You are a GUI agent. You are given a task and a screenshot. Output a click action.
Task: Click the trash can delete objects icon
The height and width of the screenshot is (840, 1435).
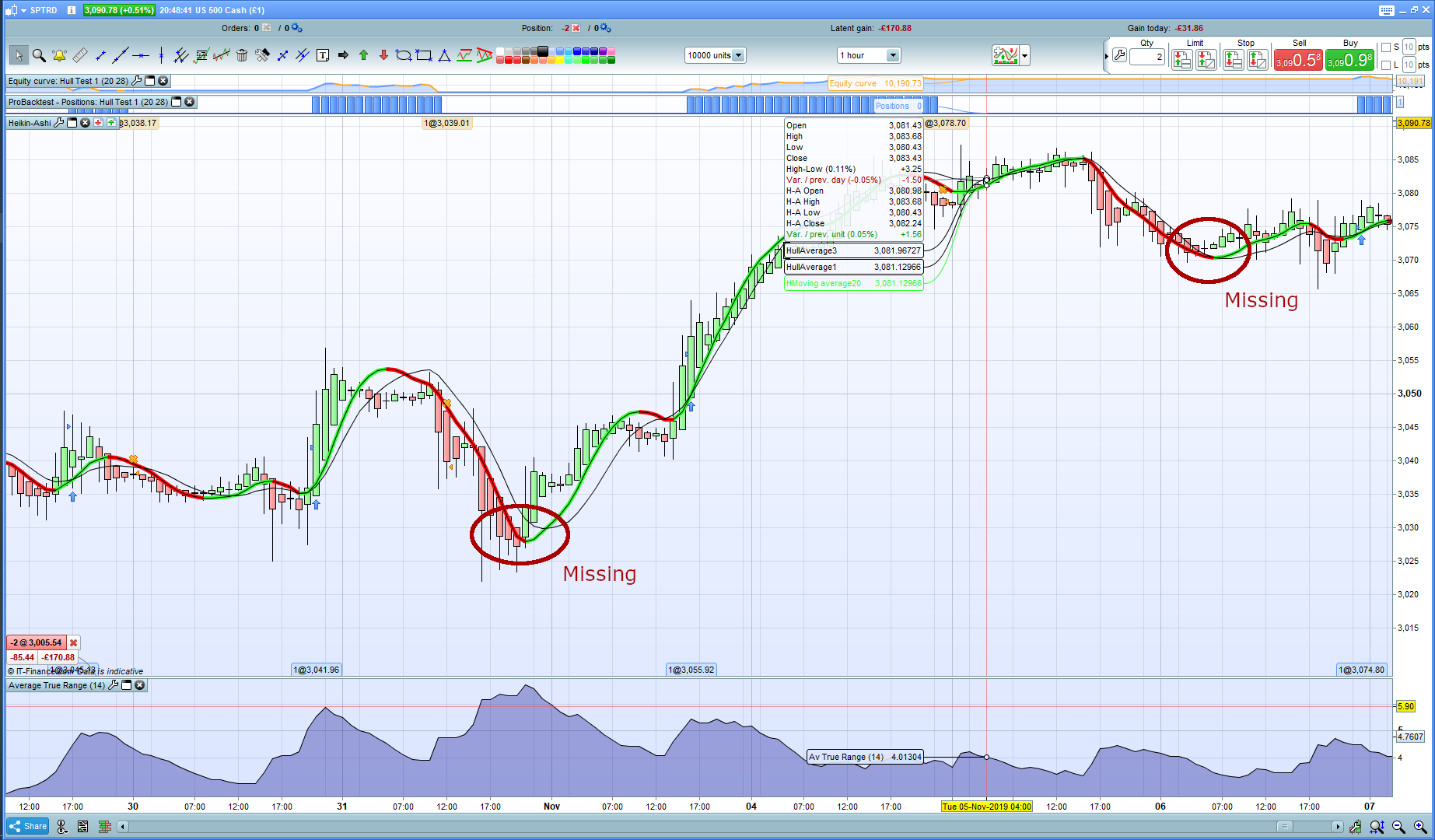pyautogui.click(x=242, y=55)
